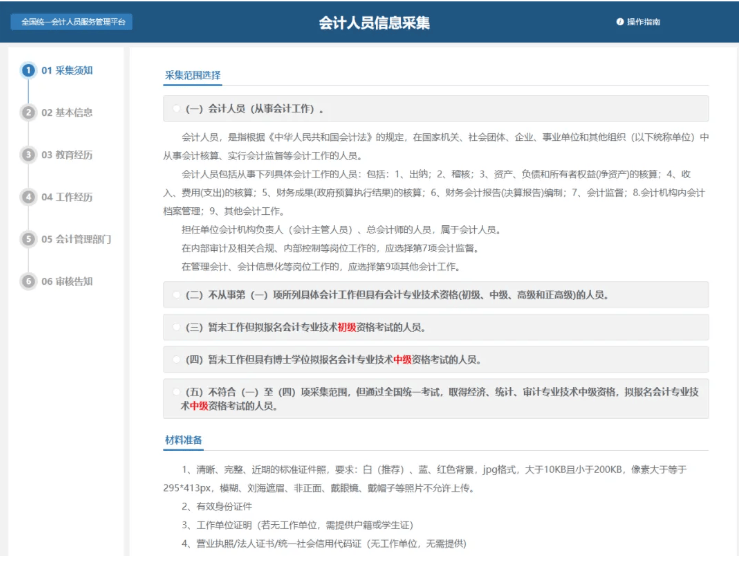Open the 操作指南 link

pyautogui.click(x=643, y=22)
